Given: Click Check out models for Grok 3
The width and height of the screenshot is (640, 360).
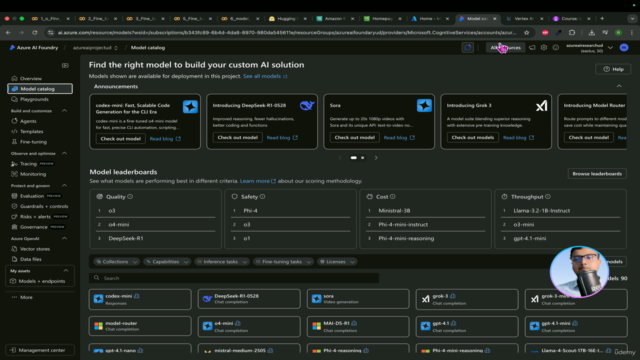Looking at the screenshot, I should (473, 138).
